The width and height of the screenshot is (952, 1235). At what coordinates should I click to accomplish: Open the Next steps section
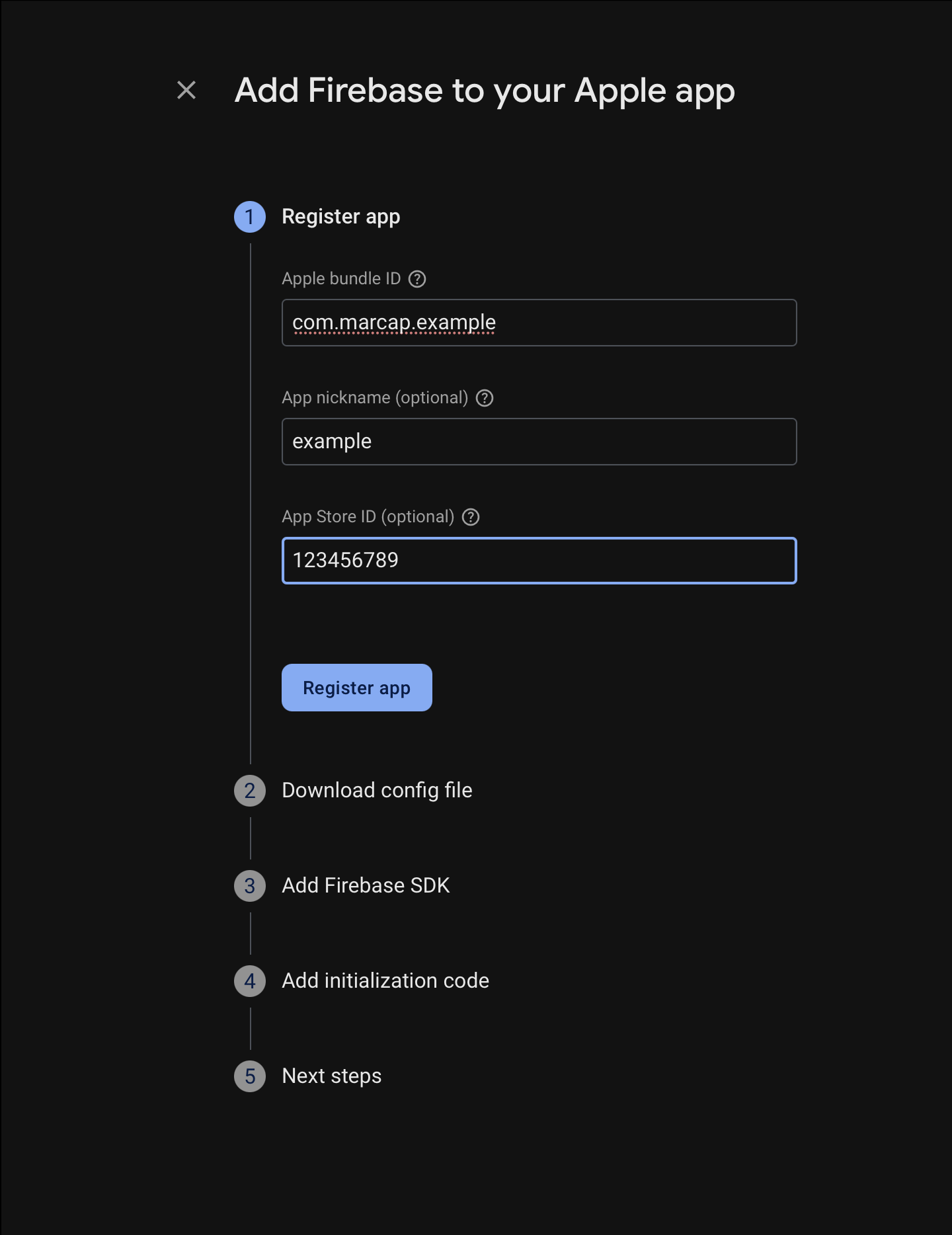point(331,1076)
